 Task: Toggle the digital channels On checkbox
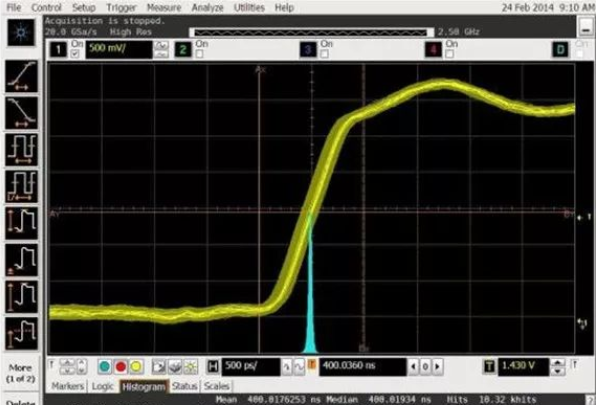tap(579, 54)
